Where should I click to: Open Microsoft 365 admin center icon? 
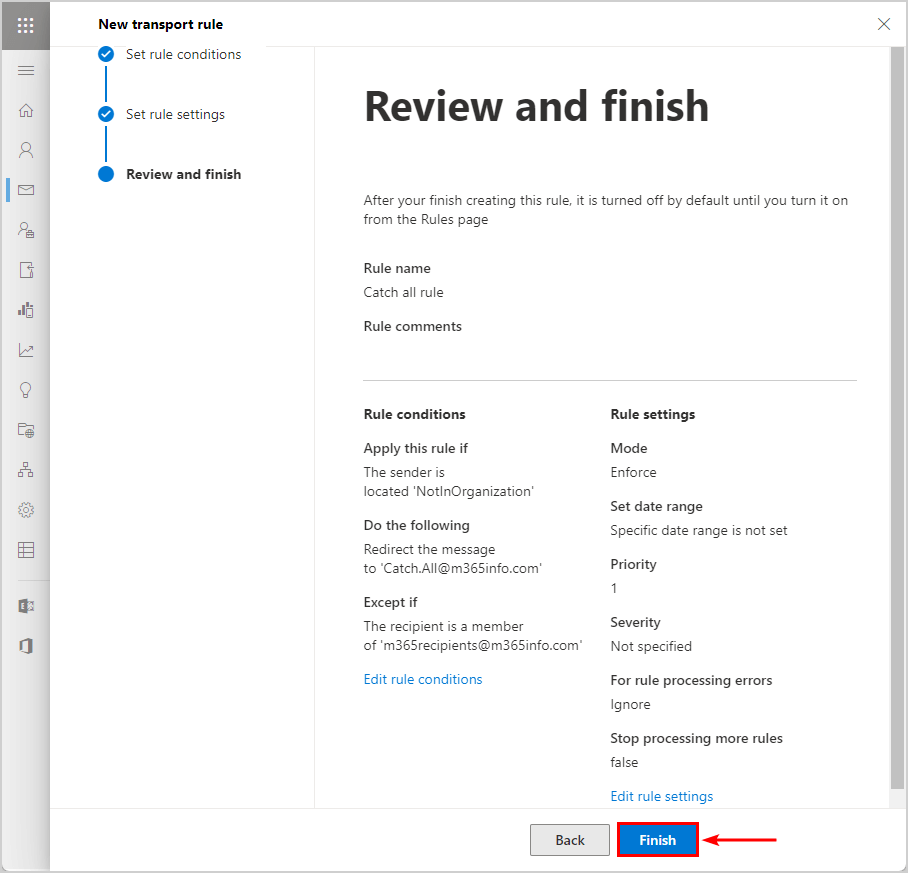(25, 646)
